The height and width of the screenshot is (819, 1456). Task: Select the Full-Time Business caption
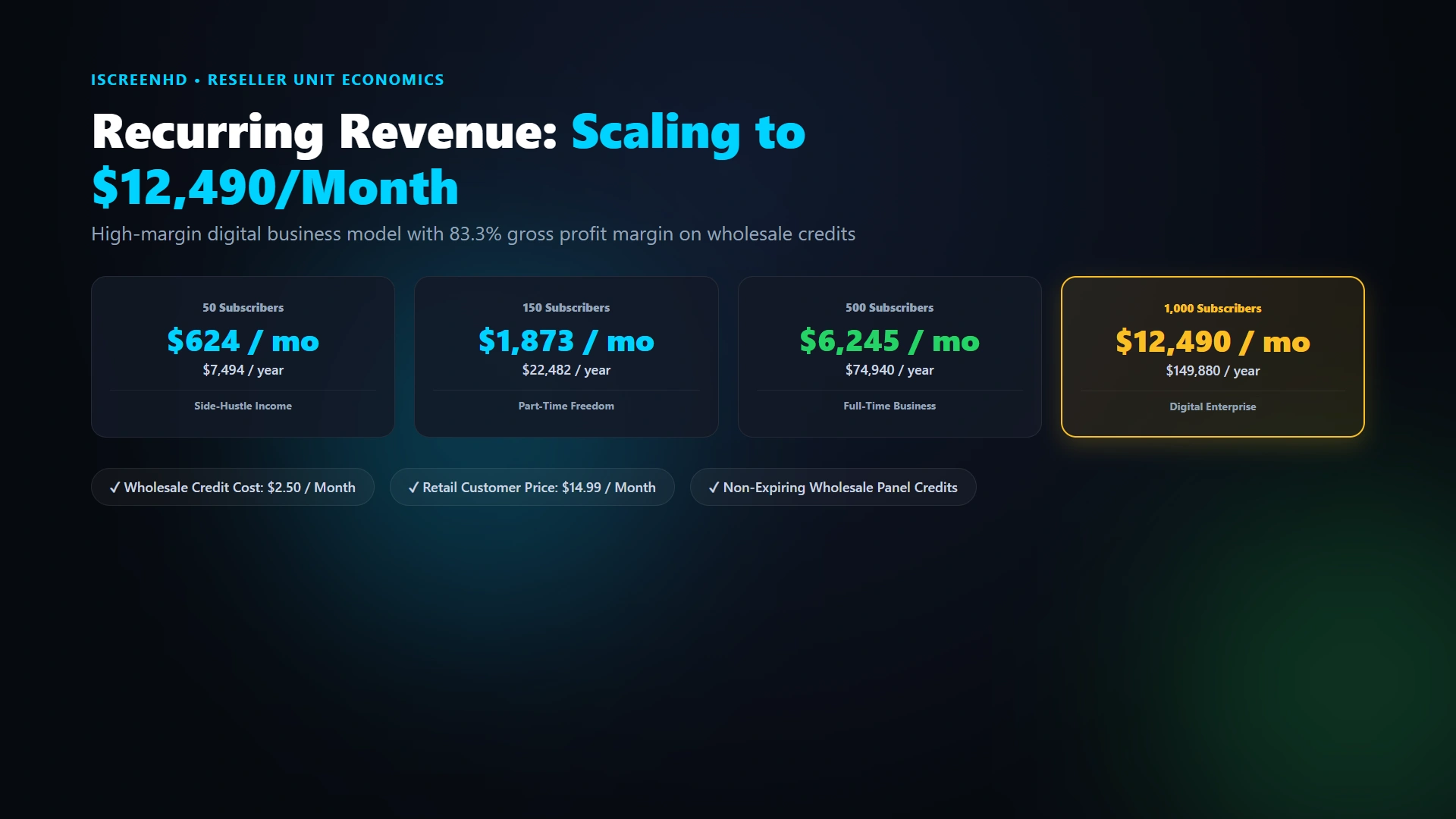890,406
